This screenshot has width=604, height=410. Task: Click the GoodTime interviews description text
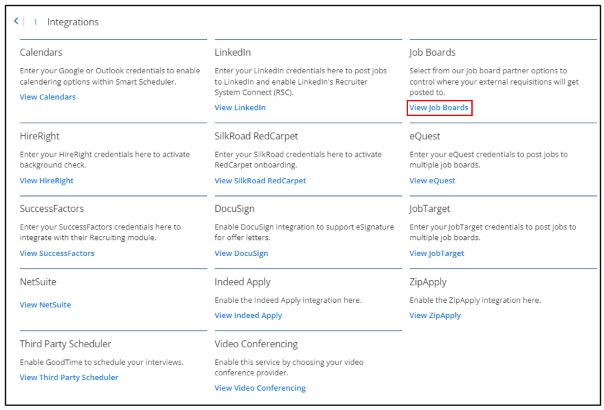tap(102, 362)
